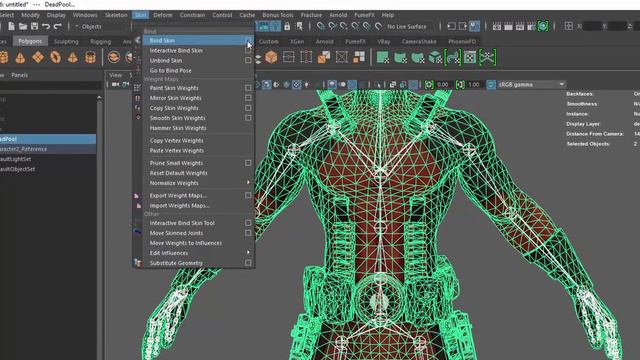Click the green-bracketed icon in the status line
Viewport: 640px width, 360px height.
[x=543, y=27]
